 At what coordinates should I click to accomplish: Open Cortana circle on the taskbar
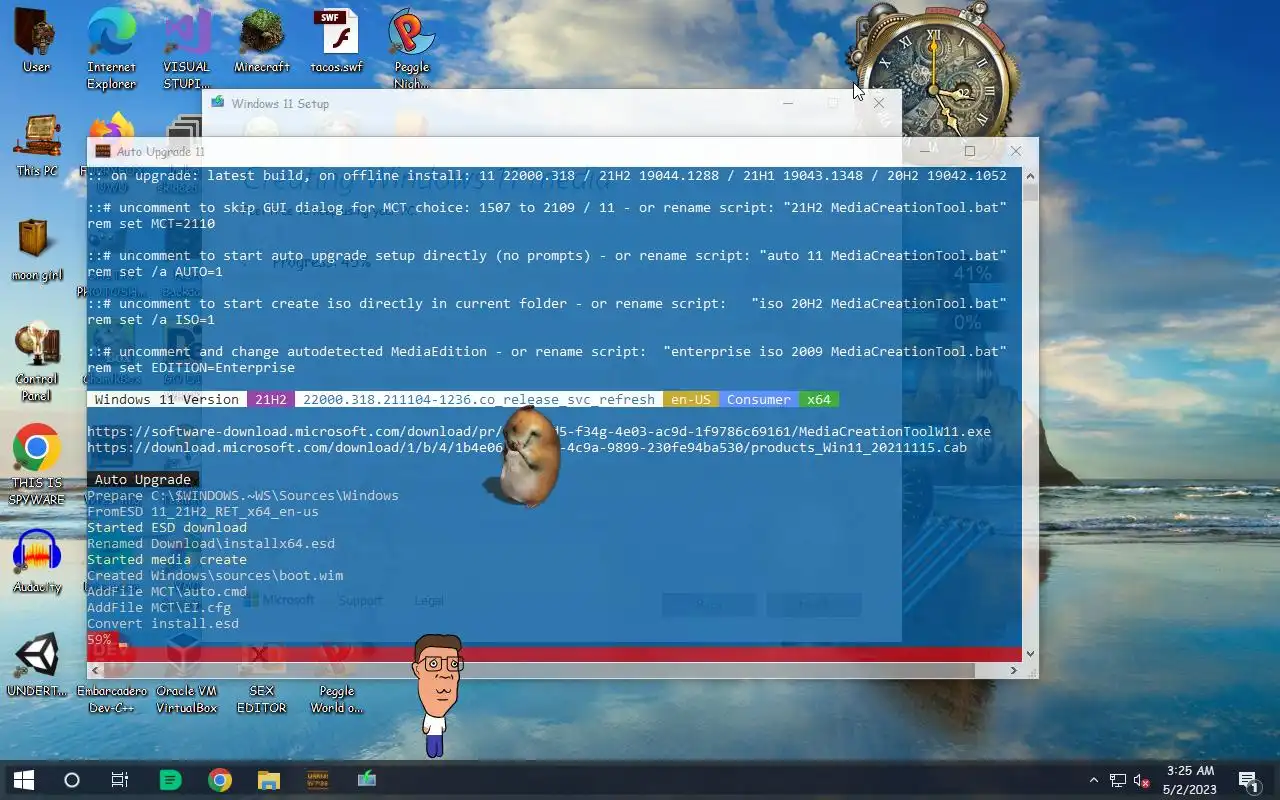[72, 780]
